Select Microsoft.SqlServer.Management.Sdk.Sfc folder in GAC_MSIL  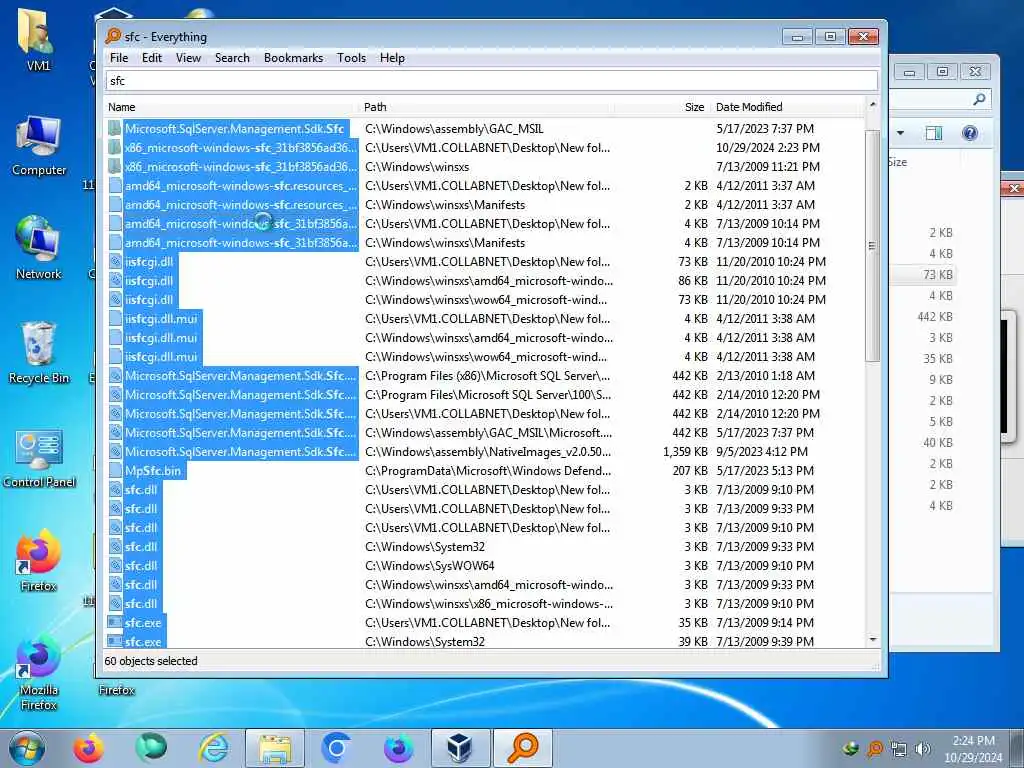pyautogui.click(x=483, y=129)
